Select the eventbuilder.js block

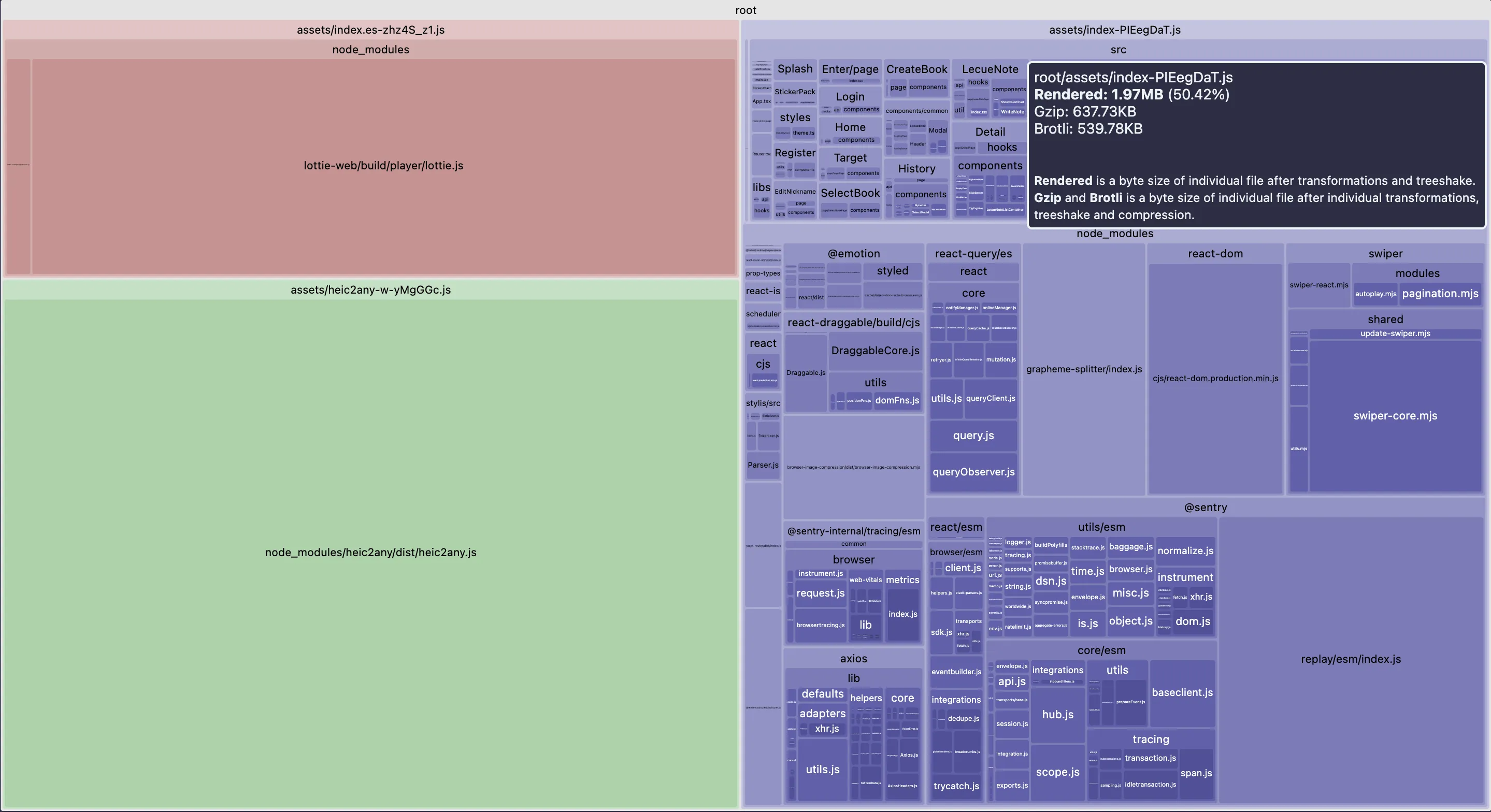pos(956,672)
